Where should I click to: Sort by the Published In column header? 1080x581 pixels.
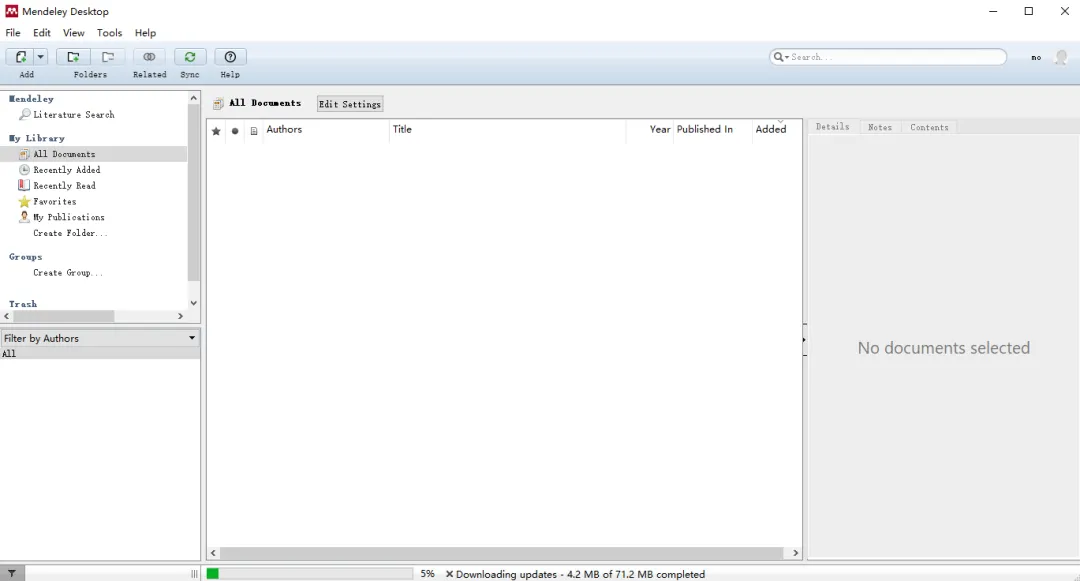click(x=705, y=129)
